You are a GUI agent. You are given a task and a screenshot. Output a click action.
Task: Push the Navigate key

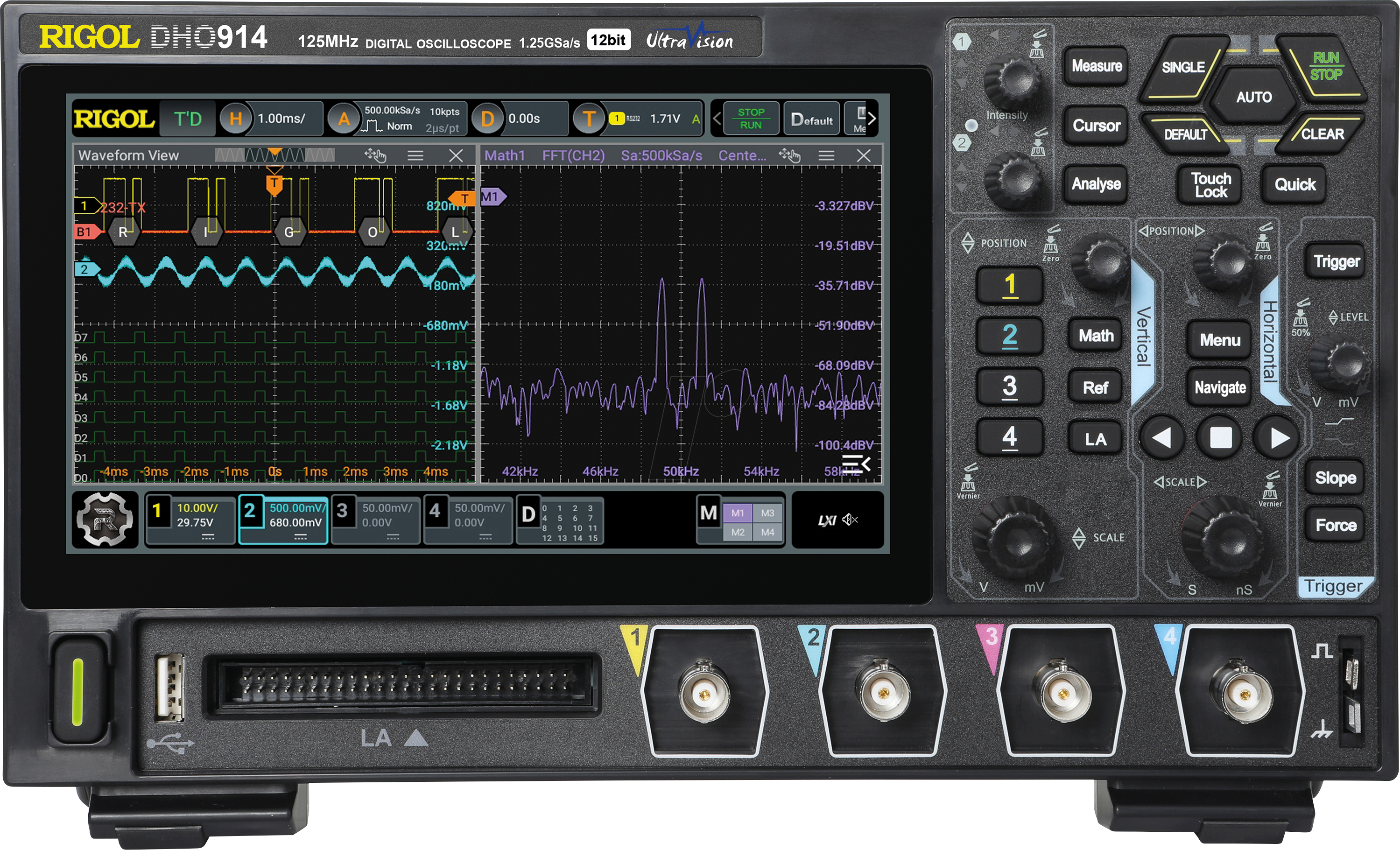1220,387
